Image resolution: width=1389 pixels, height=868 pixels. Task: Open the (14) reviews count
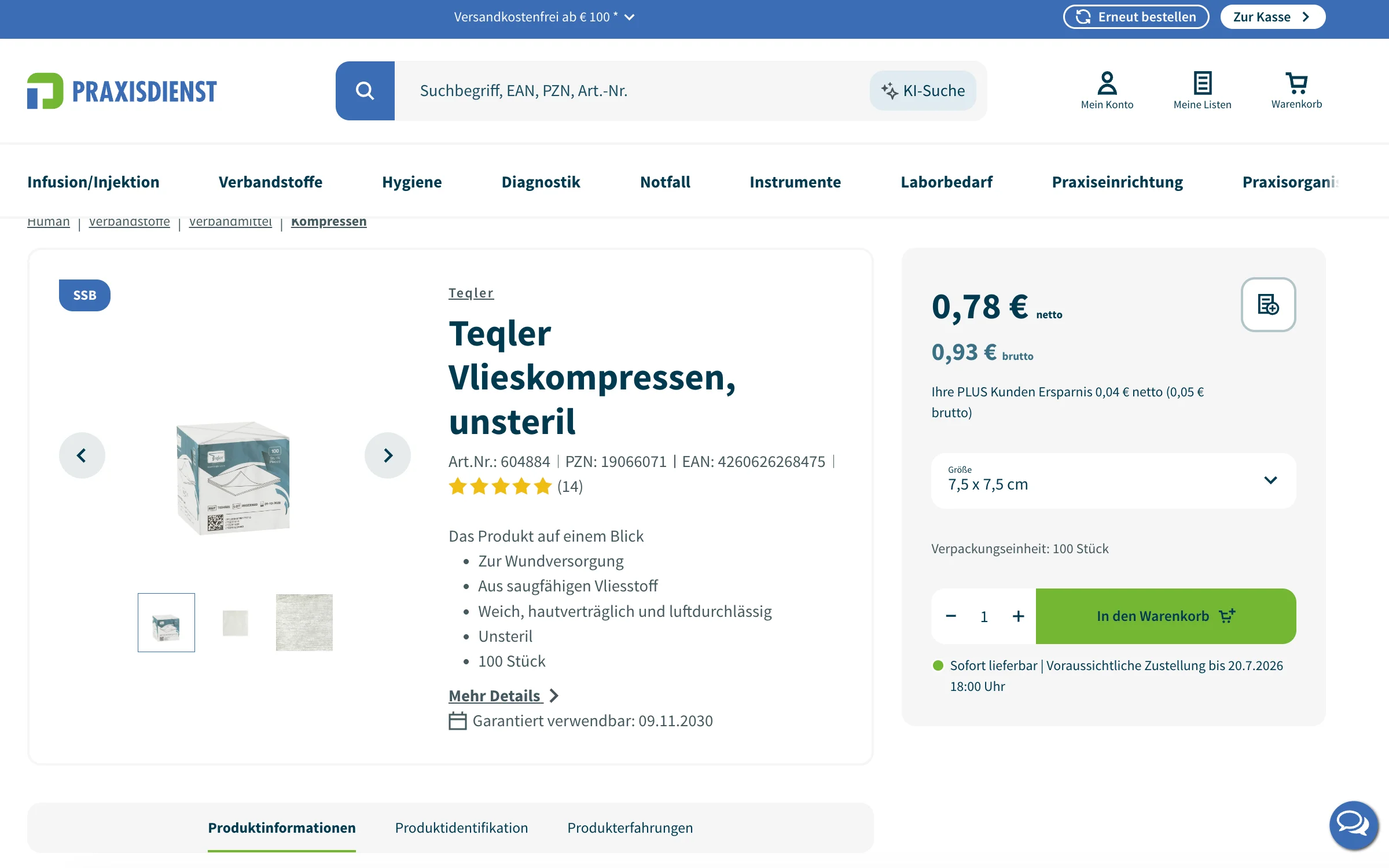click(570, 486)
